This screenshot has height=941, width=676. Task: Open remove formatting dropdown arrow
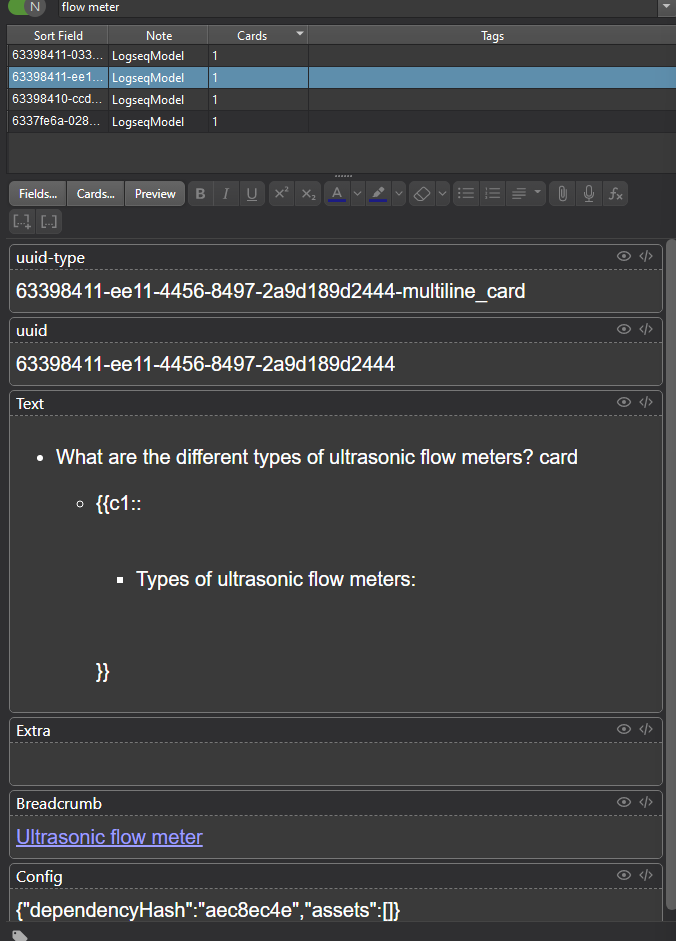click(x=442, y=194)
